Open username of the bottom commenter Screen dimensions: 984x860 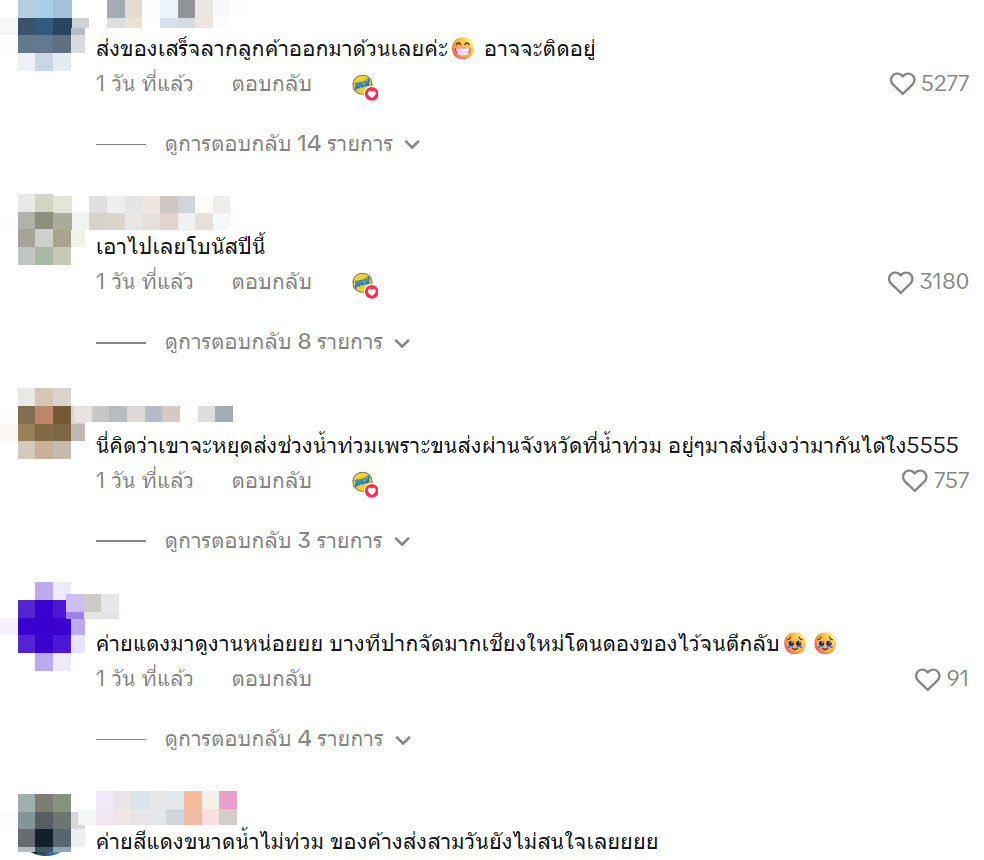tap(166, 808)
